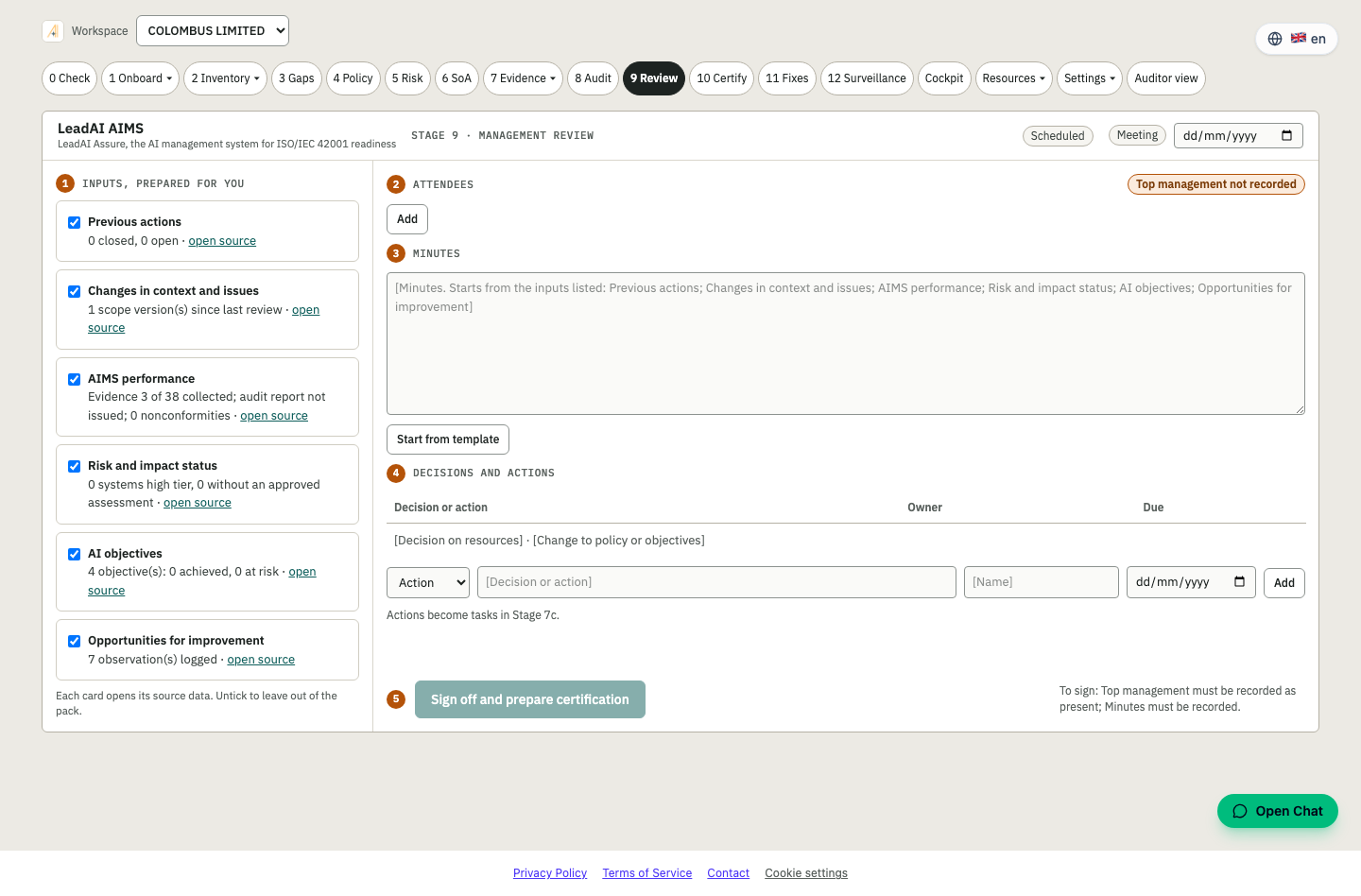
Task: Add an attendee with the Add button
Action: click(407, 219)
